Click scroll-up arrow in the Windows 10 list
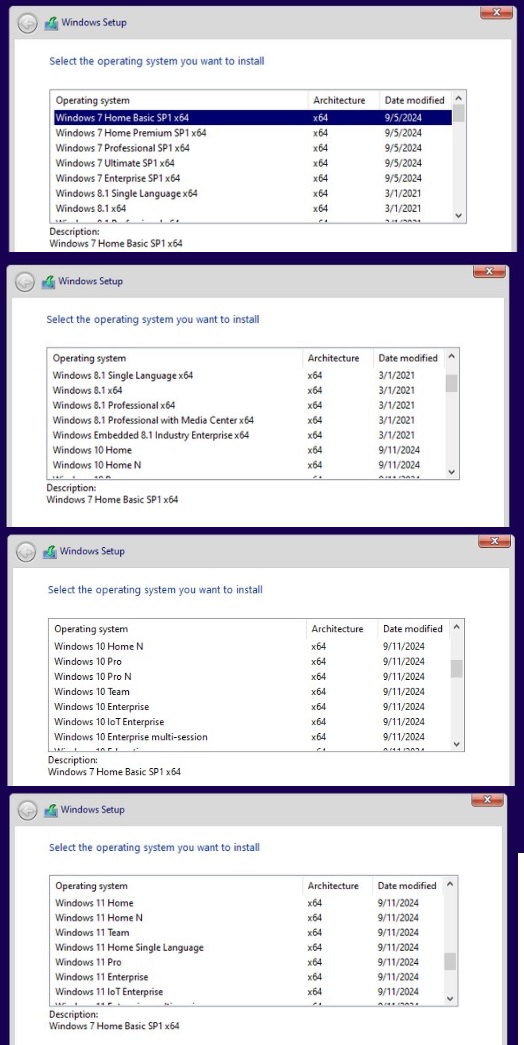The height and width of the screenshot is (1045, 524). click(x=457, y=627)
